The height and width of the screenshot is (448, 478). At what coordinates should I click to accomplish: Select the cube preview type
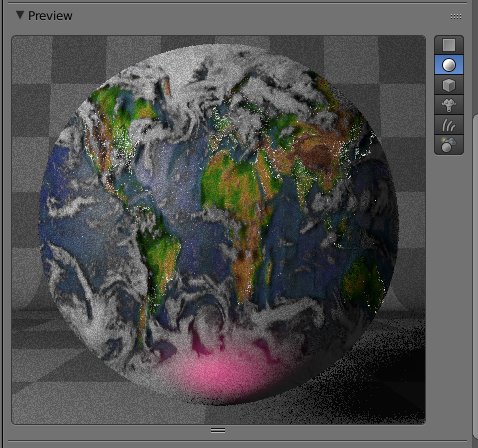[x=449, y=85]
